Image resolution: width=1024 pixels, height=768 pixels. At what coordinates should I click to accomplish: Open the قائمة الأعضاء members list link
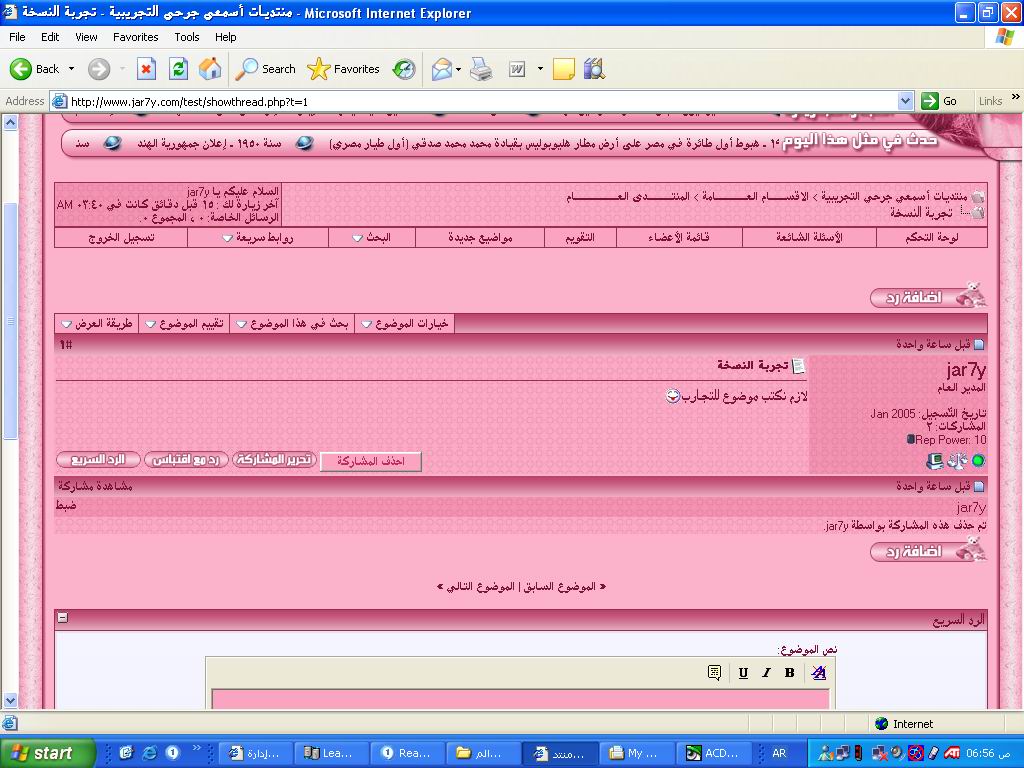pyautogui.click(x=679, y=238)
